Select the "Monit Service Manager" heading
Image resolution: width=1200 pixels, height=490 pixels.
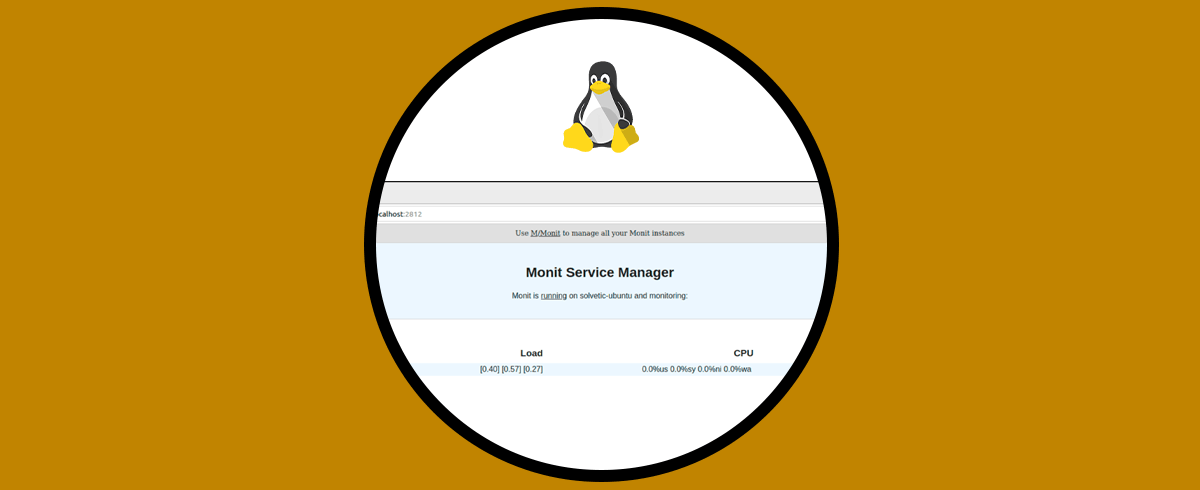[600, 272]
